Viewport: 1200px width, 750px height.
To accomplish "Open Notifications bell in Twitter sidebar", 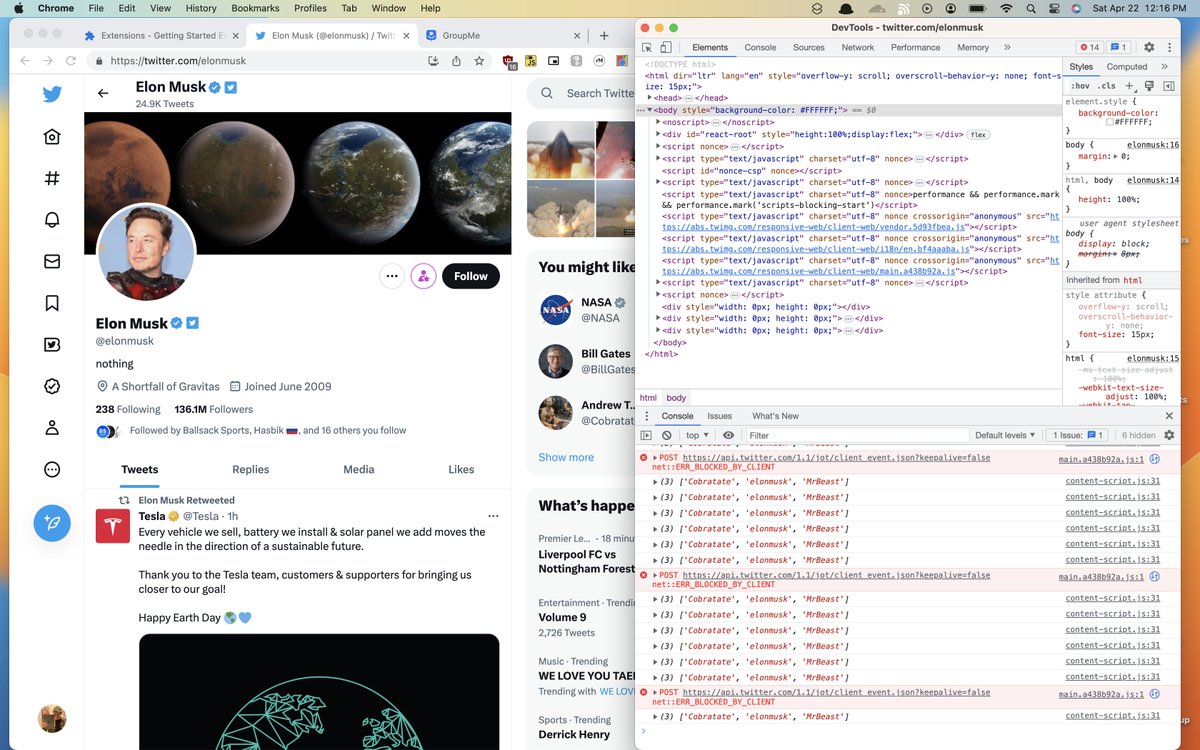I will click(52, 220).
